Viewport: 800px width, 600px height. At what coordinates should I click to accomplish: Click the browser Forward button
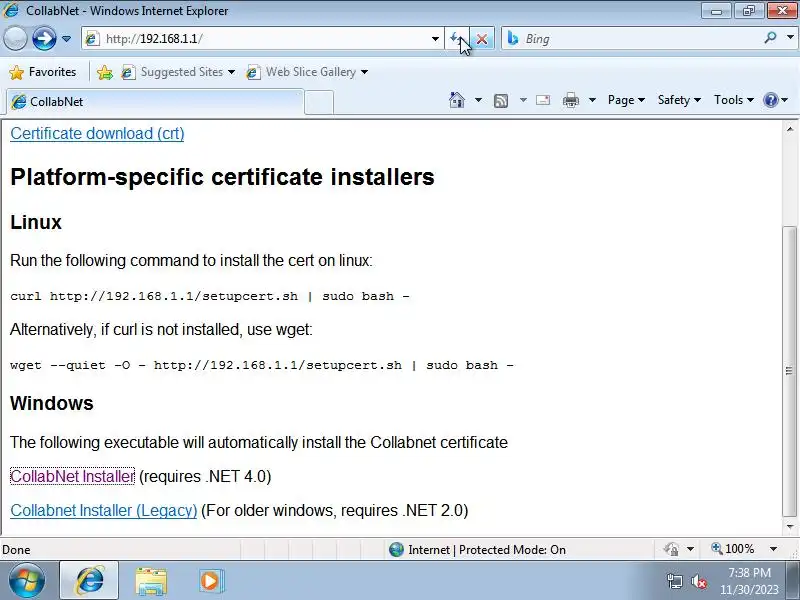tap(44, 39)
